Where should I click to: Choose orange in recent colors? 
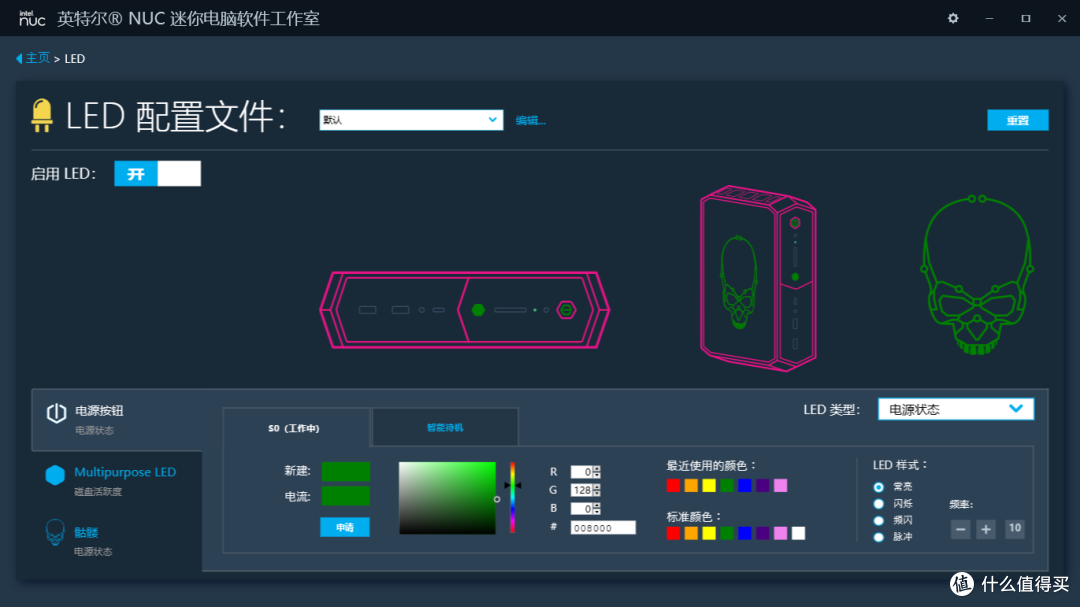[x=691, y=486]
